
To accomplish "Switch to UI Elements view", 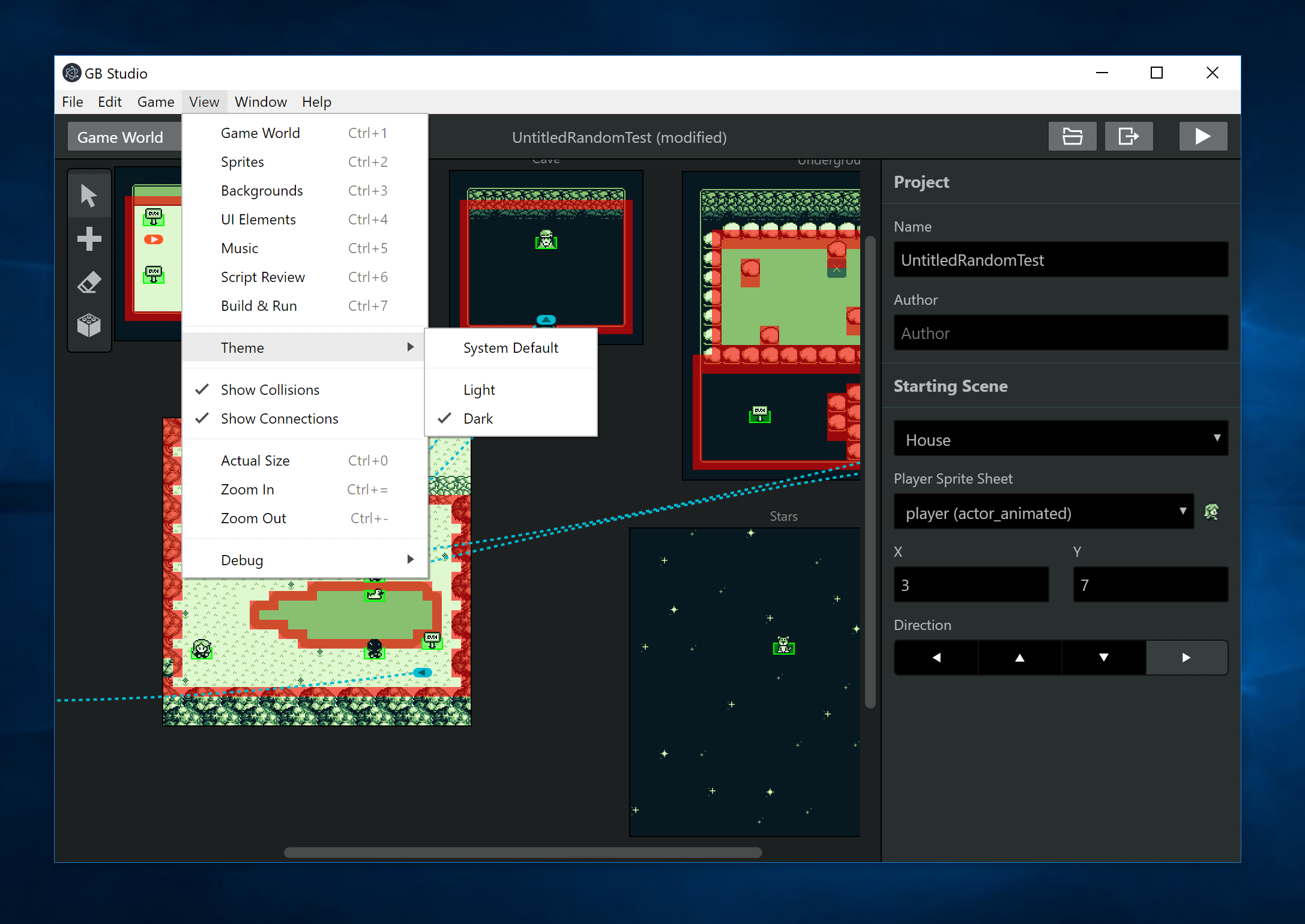I will [305, 220].
